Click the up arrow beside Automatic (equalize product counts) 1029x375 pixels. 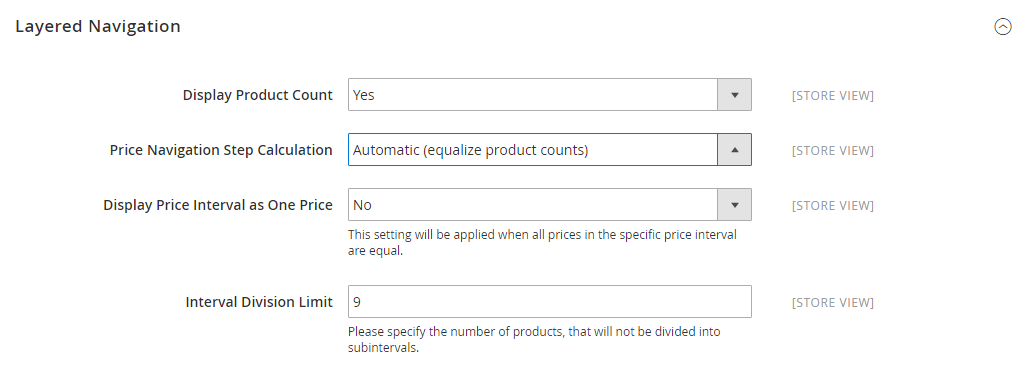pyautogui.click(x=734, y=150)
